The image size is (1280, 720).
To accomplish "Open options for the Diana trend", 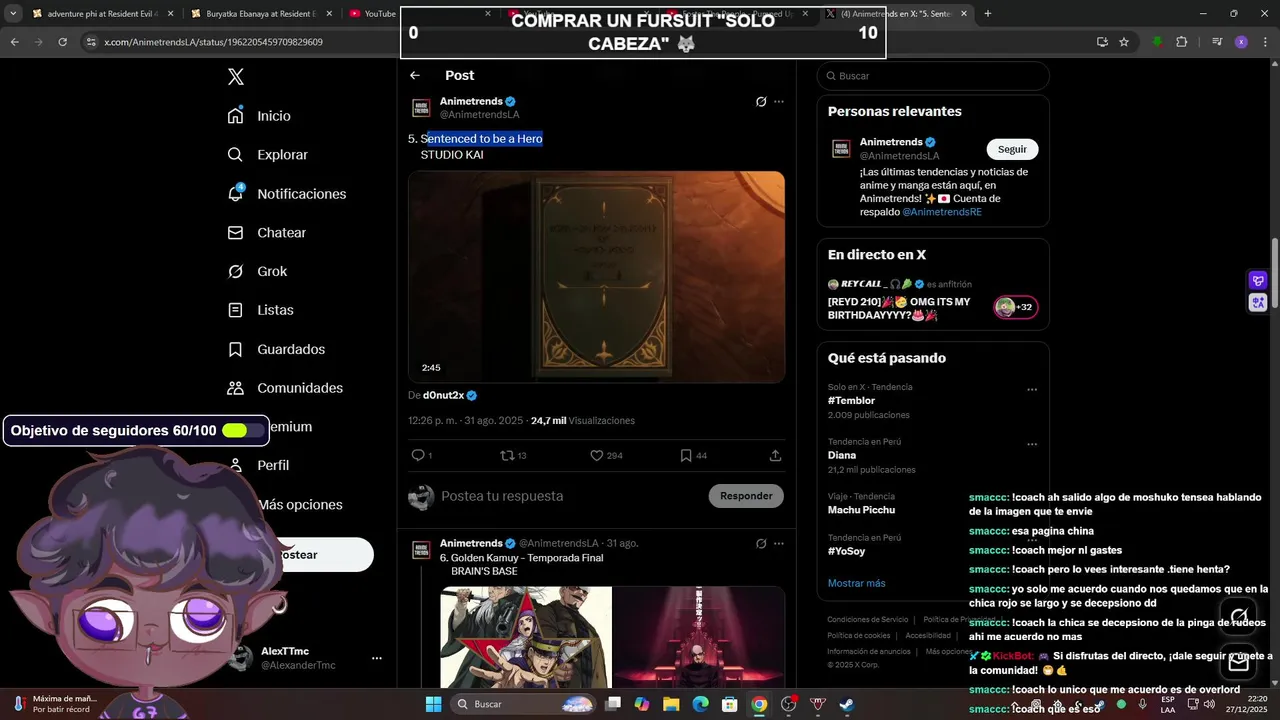I will (x=1032, y=444).
